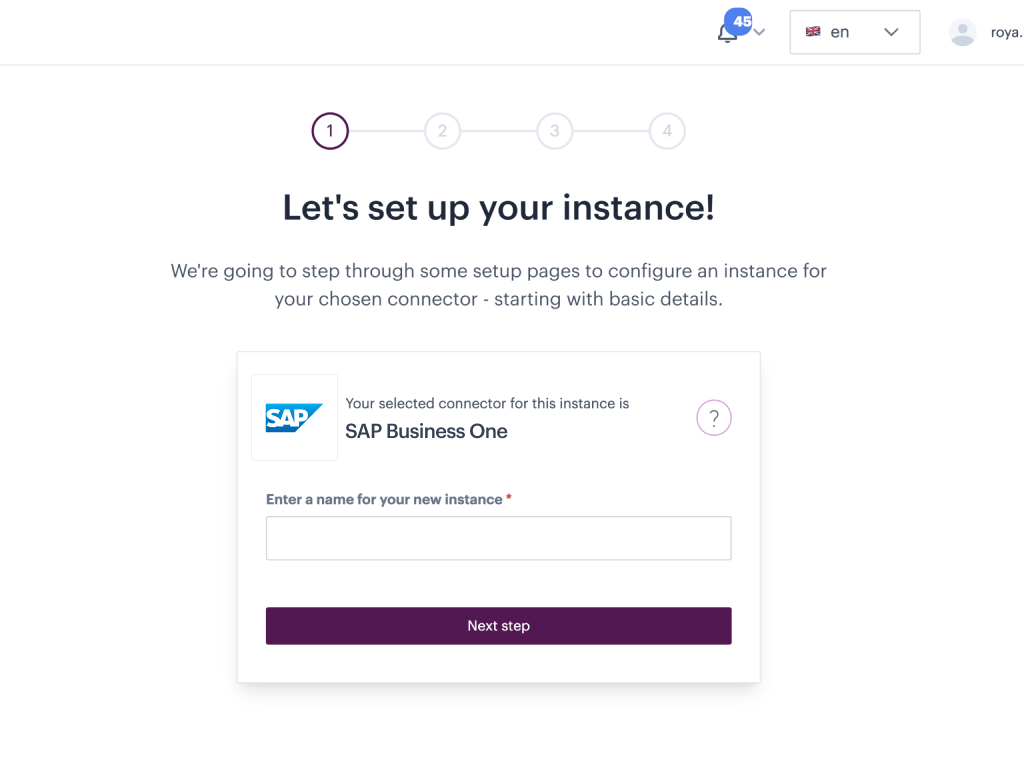Click 'Enter a name for your new instance' label
This screenshot has width=1024, height=768.
coord(384,499)
